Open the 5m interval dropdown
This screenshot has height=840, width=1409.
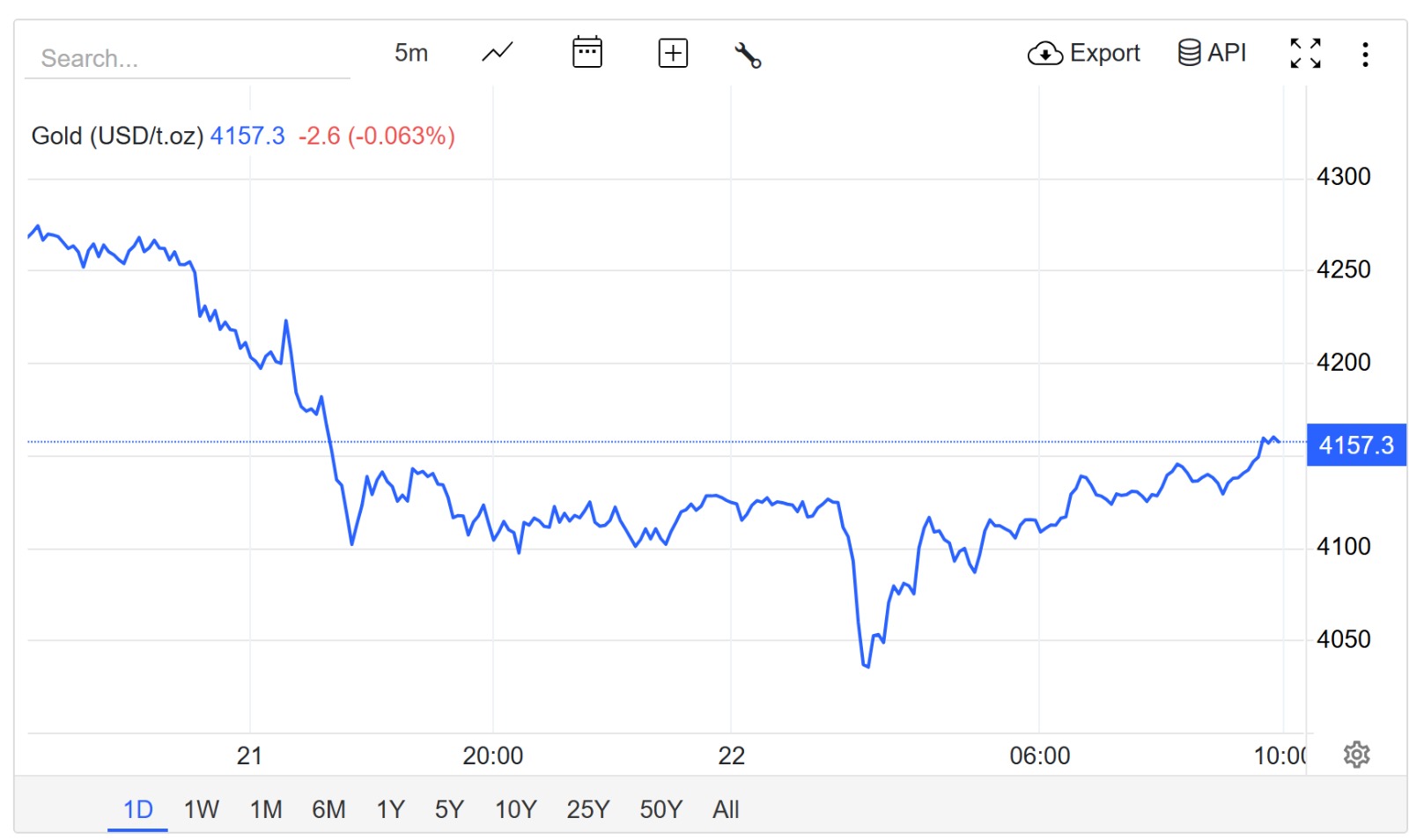pos(411,54)
